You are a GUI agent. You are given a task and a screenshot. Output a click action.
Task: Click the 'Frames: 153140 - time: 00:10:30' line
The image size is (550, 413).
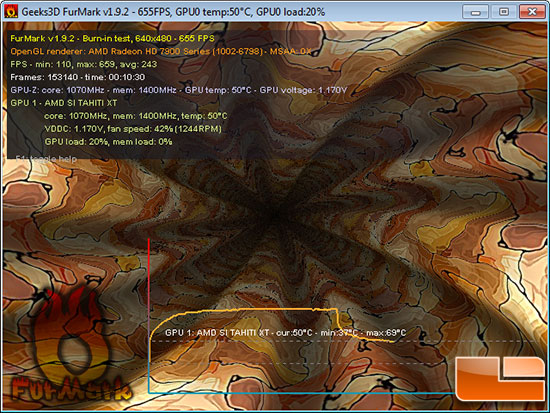tap(78, 77)
